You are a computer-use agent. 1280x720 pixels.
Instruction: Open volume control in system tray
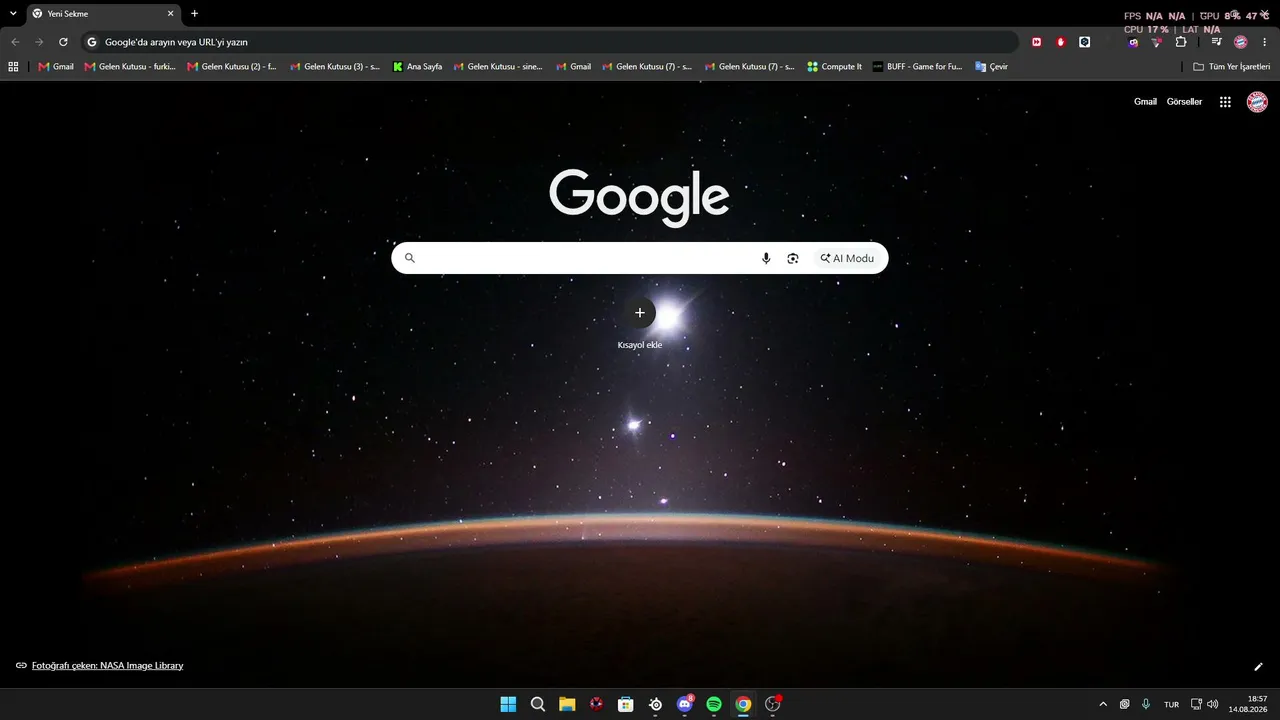pyautogui.click(x=1213, y=704)
